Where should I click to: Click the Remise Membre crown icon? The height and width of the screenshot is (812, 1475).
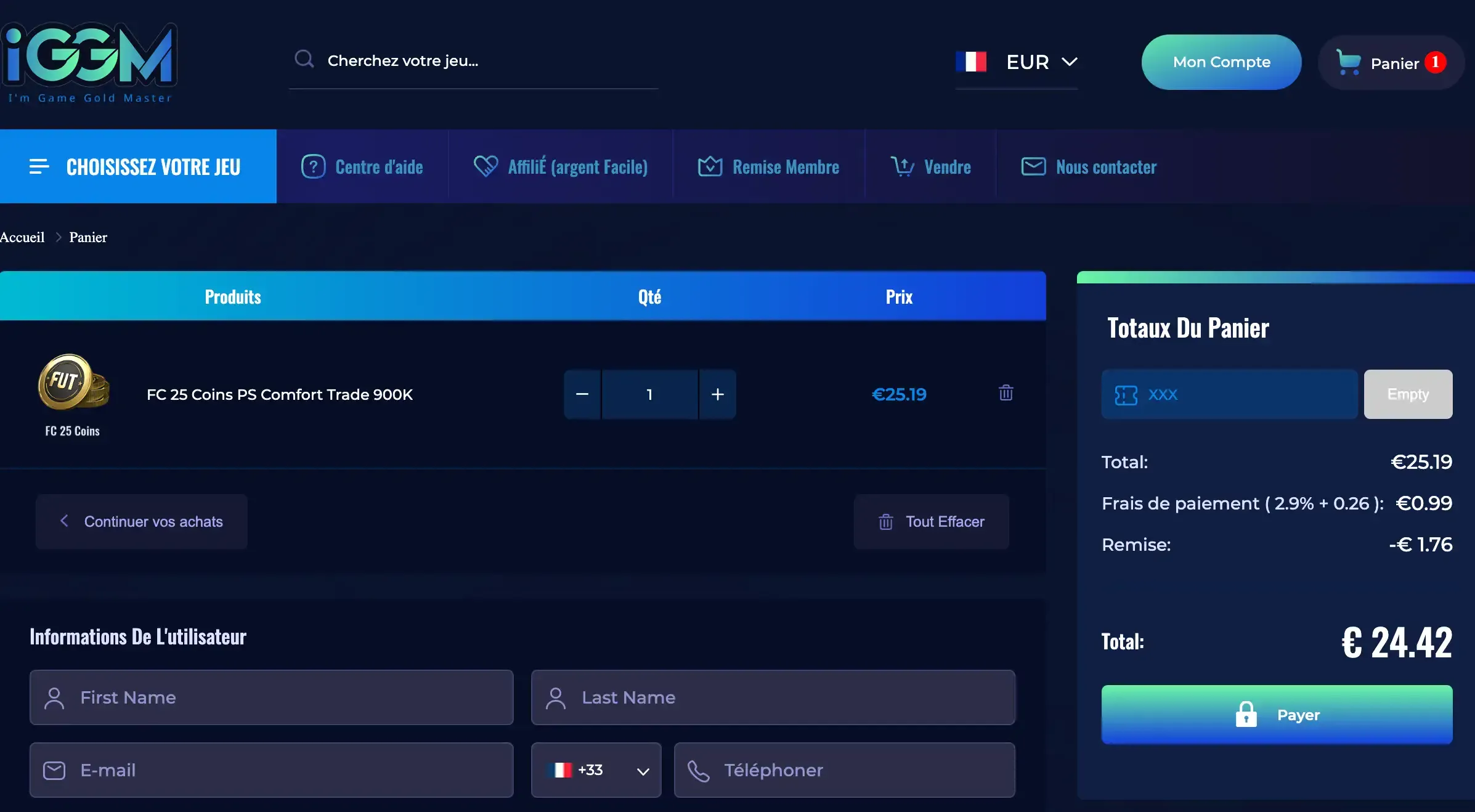(x=710, y=166)
